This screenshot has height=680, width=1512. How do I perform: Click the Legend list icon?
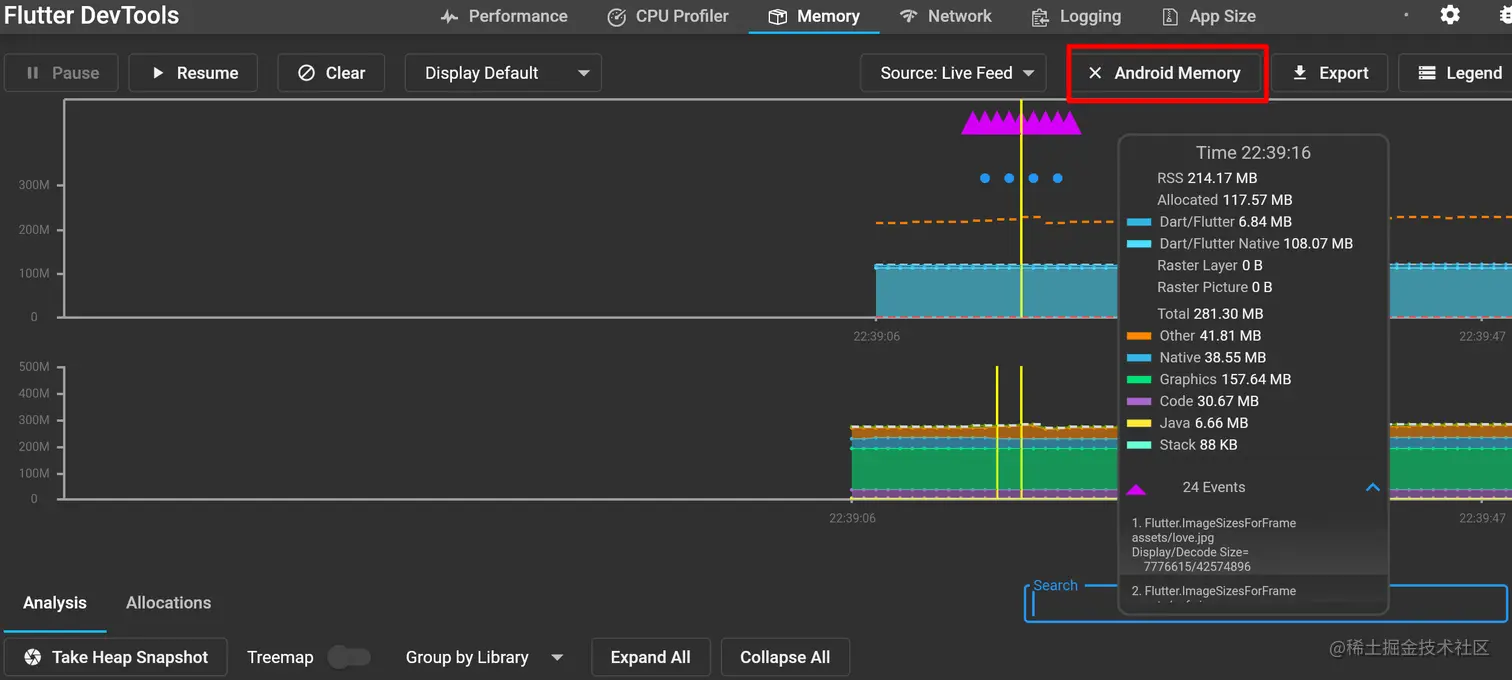(1427, 73)
